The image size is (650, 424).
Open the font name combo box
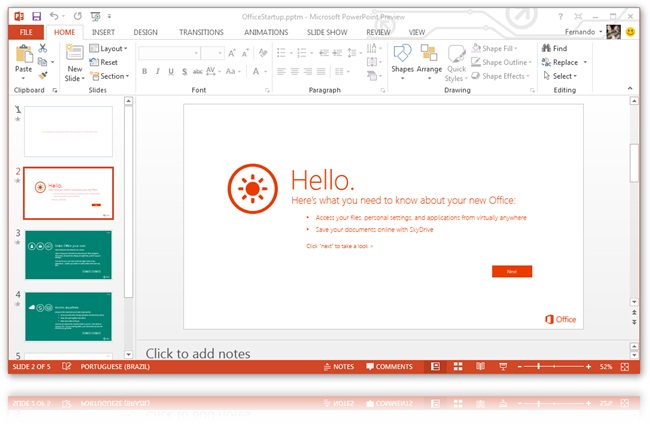click(170, 53)
